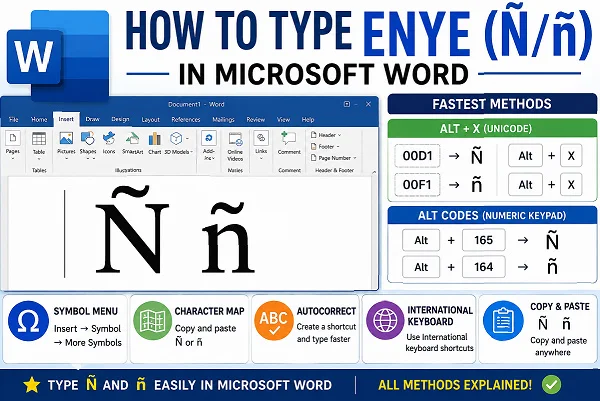Click the blue Word logo
Viewport: 600px width, 401px height.
pos(57,55)
